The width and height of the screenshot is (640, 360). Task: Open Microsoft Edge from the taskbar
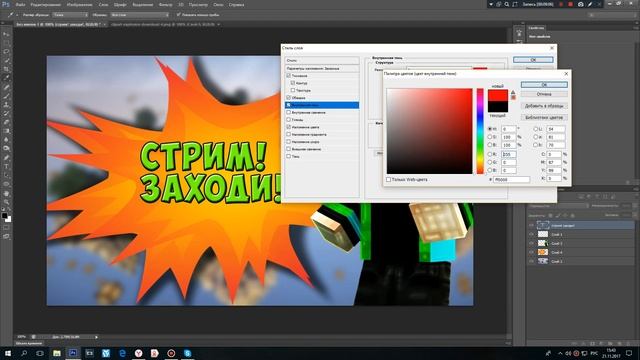(122, 353)
